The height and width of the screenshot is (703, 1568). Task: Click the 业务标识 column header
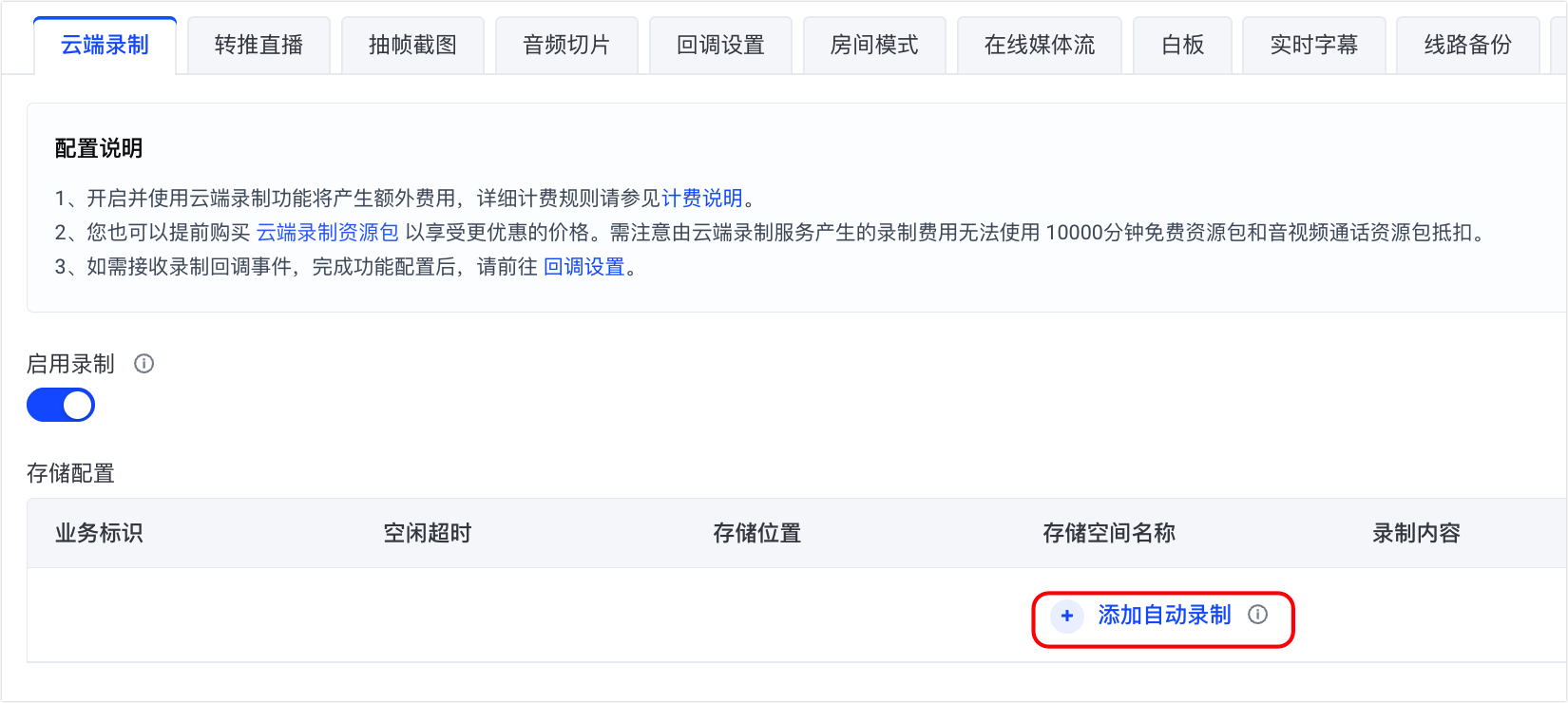pos(99,533)
